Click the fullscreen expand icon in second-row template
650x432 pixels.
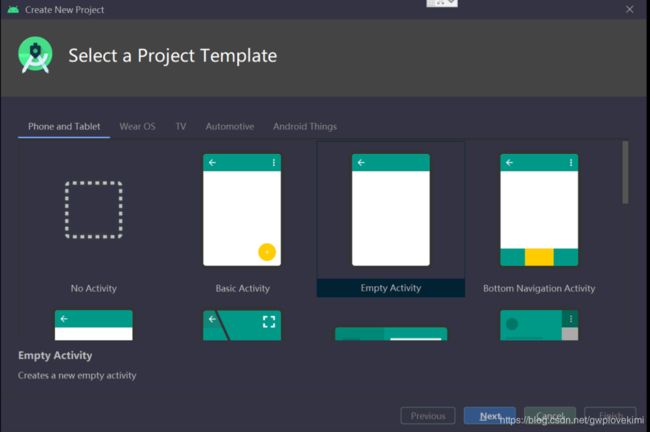click(269, 322)
